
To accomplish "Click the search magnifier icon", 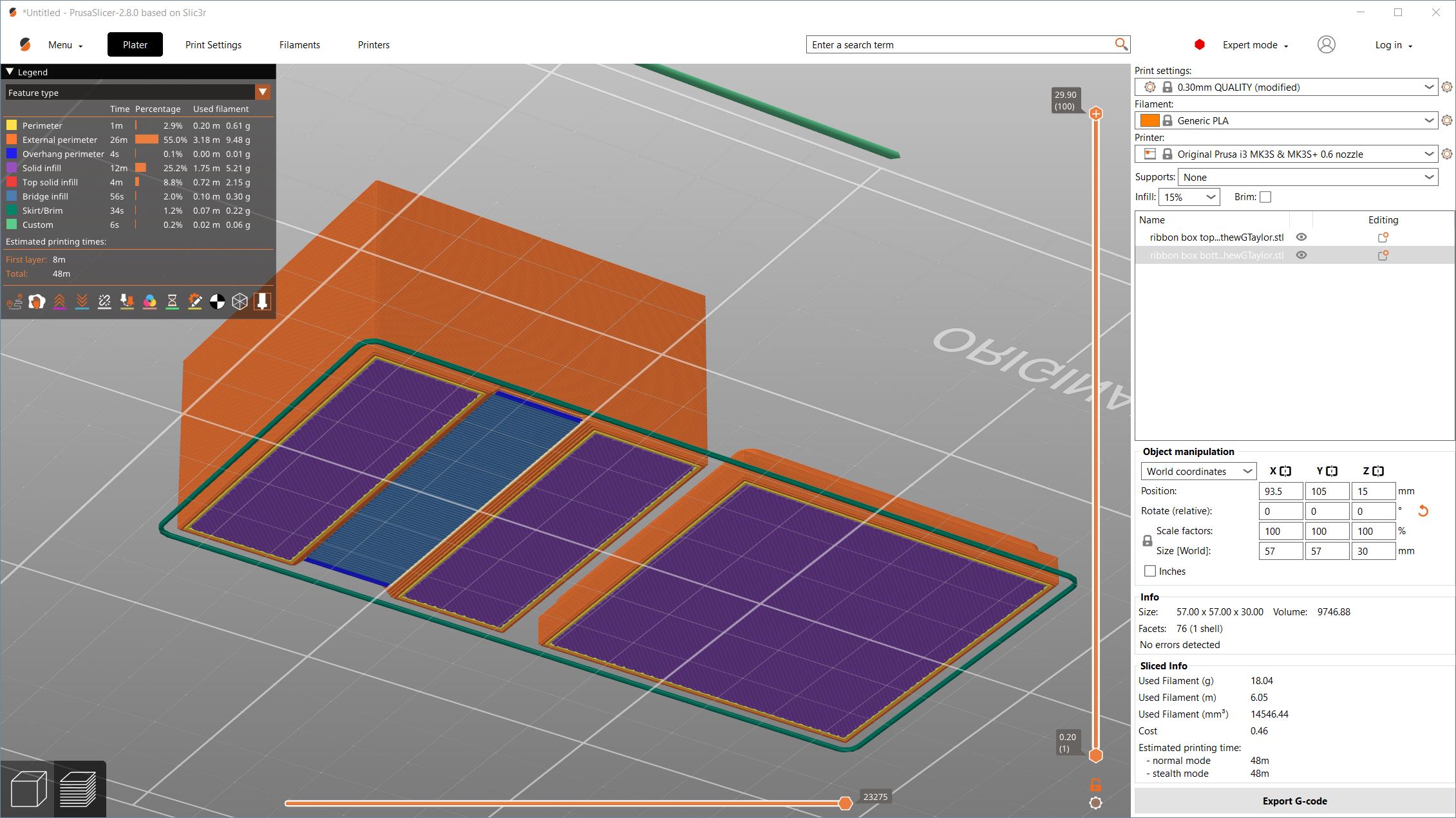I will 1121,44.
